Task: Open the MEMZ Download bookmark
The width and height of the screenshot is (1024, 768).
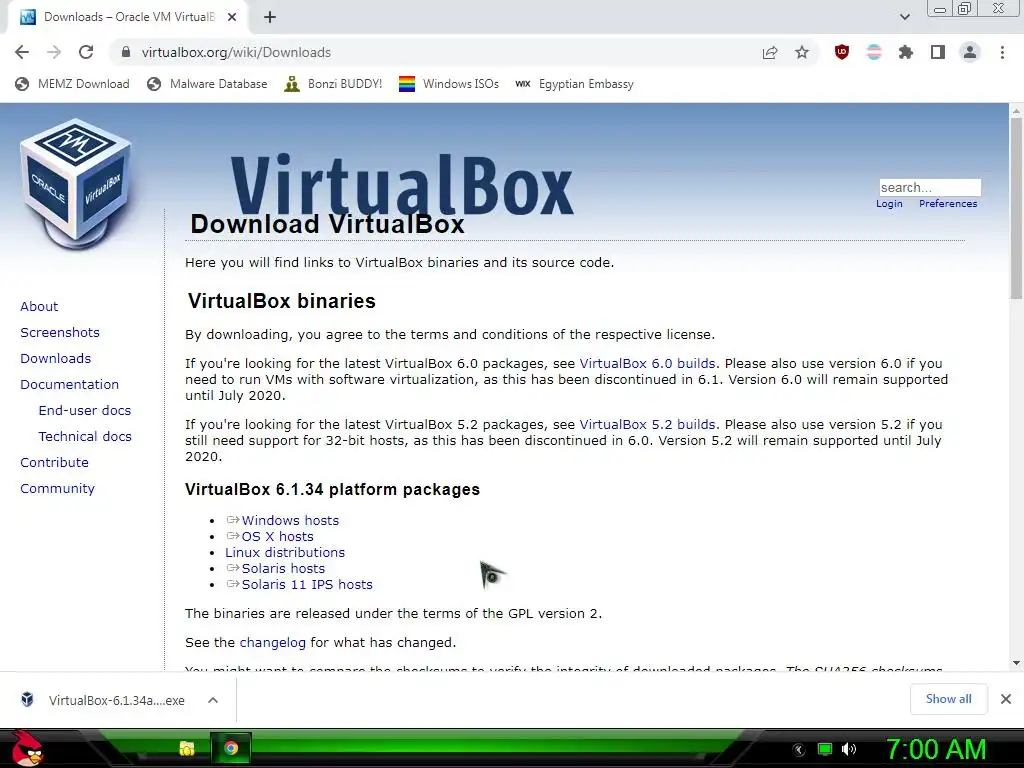Action: pyautogui.click(x=72, y=84)
